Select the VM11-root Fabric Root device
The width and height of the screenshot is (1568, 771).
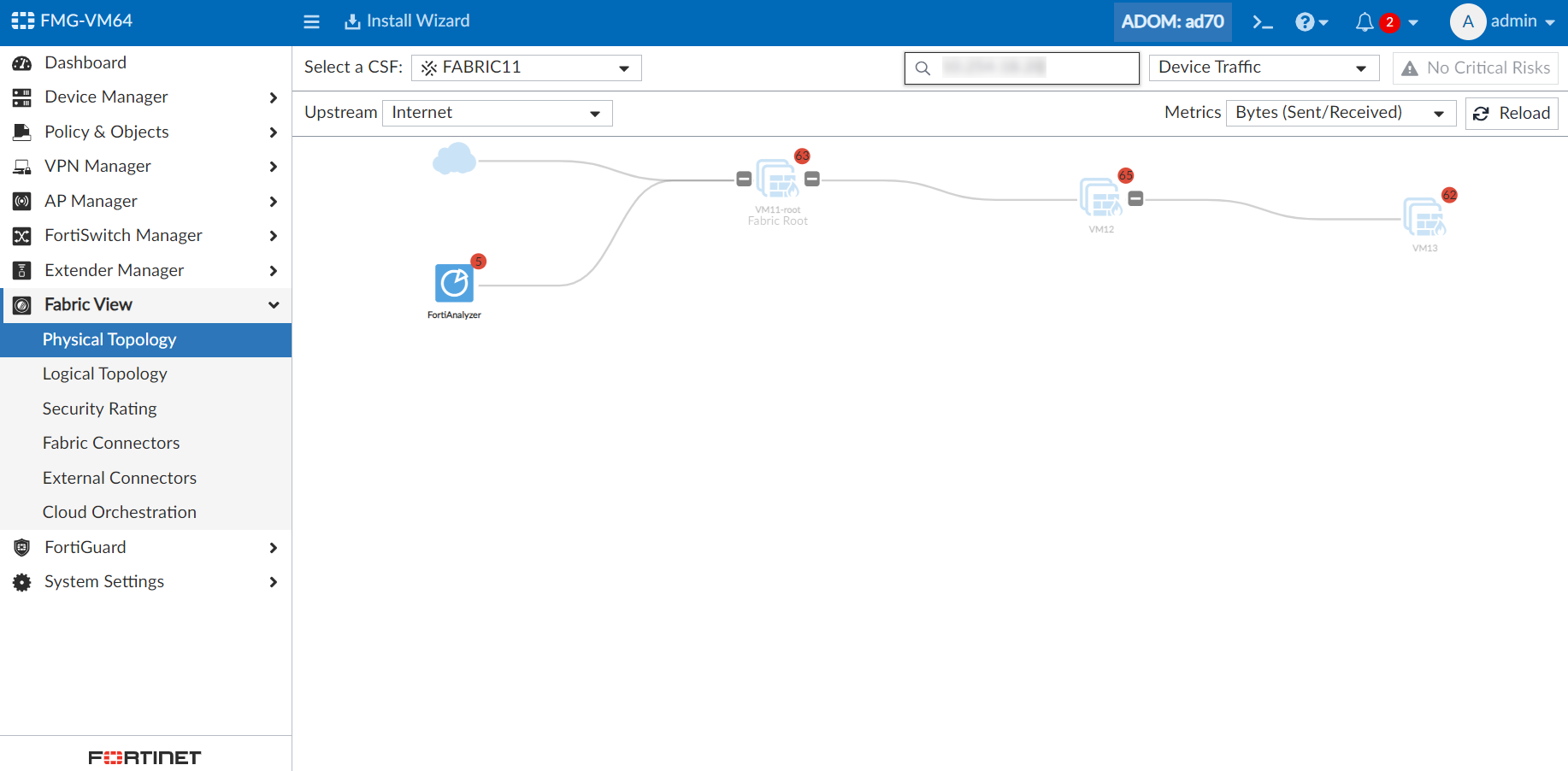[x=777, y=181]
